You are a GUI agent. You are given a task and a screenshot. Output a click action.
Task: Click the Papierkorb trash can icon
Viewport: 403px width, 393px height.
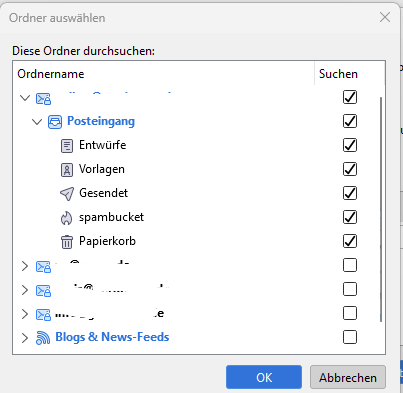click(x=67, y=242)
